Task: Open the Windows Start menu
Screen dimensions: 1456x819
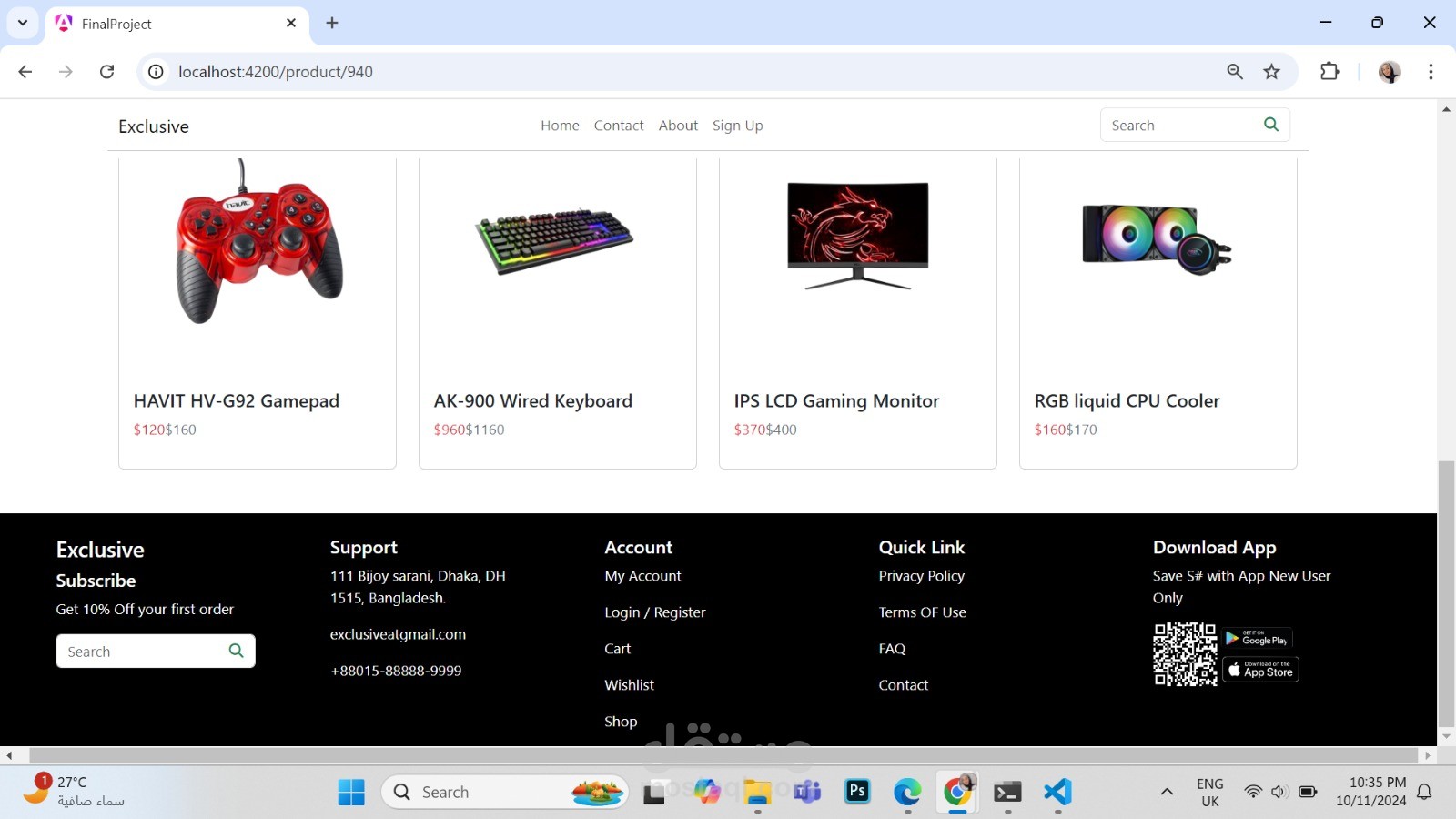Action: pos(351,792)
